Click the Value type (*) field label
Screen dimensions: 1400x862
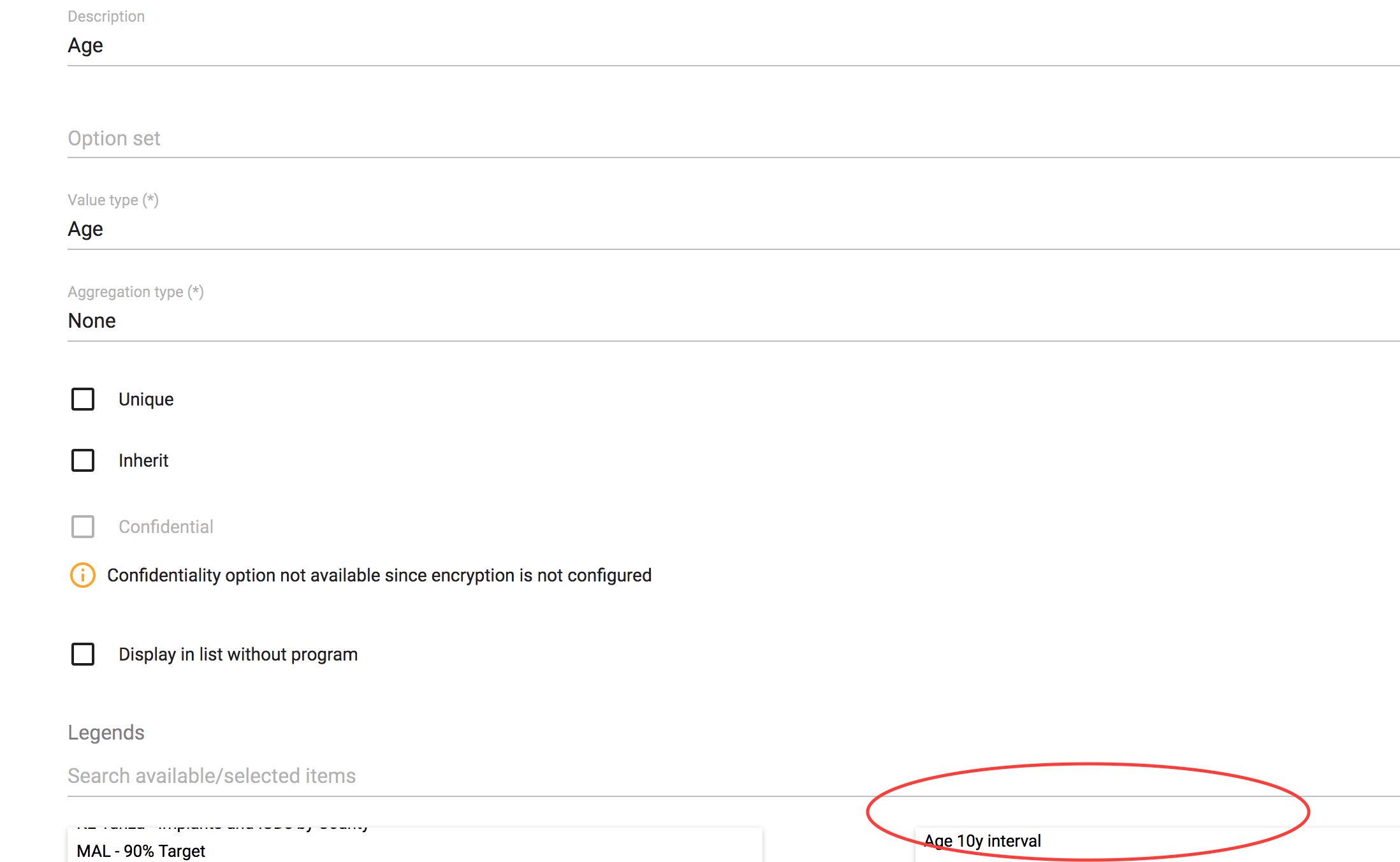[113, 200]
